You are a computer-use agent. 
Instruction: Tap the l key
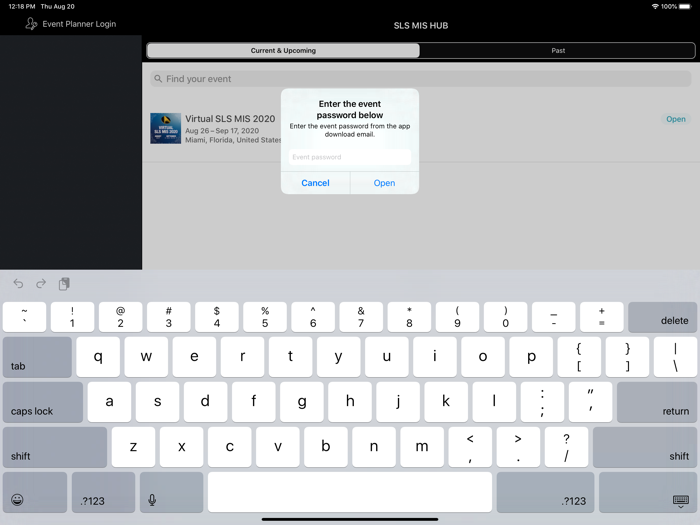(494, 402)
